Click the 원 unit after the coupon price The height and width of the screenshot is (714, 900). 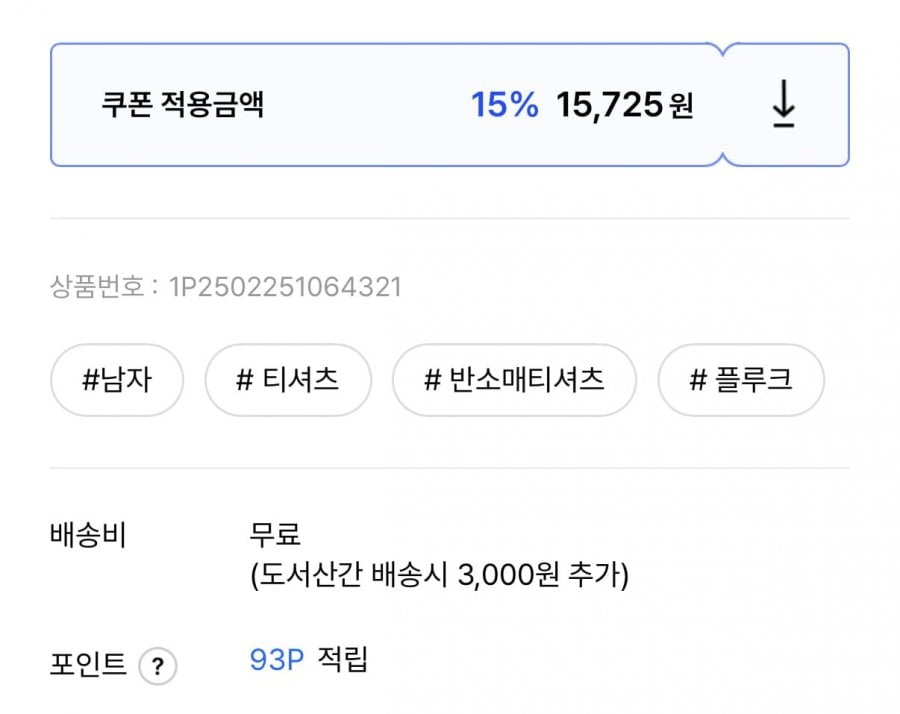point(681,106)
